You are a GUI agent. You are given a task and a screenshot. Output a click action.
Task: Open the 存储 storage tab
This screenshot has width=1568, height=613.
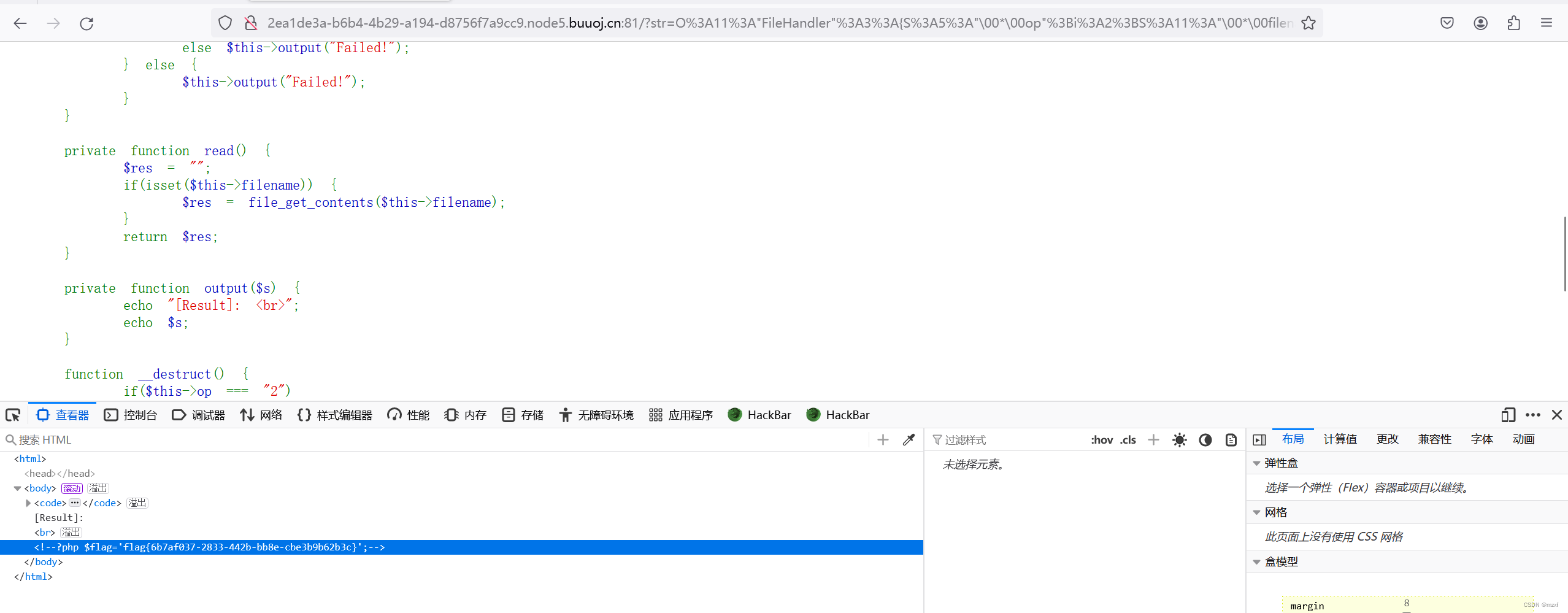[x=523, y=415]
